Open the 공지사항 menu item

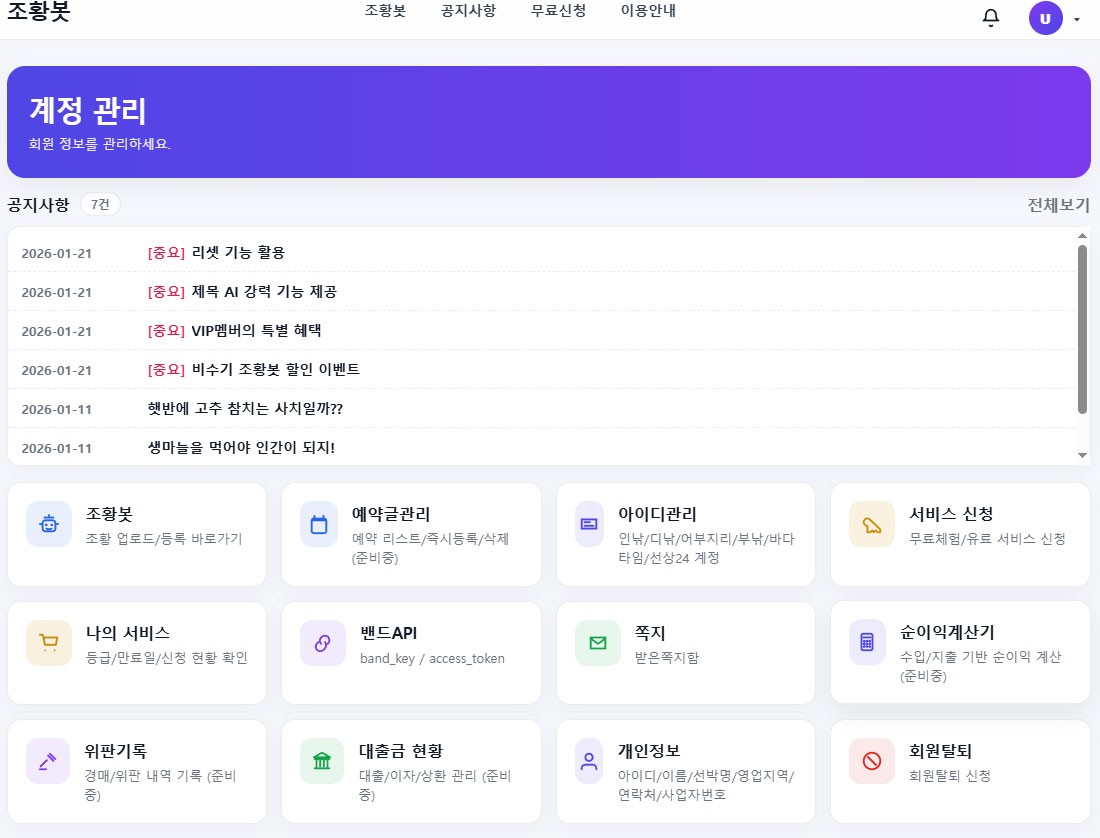(x=469, y=11)
